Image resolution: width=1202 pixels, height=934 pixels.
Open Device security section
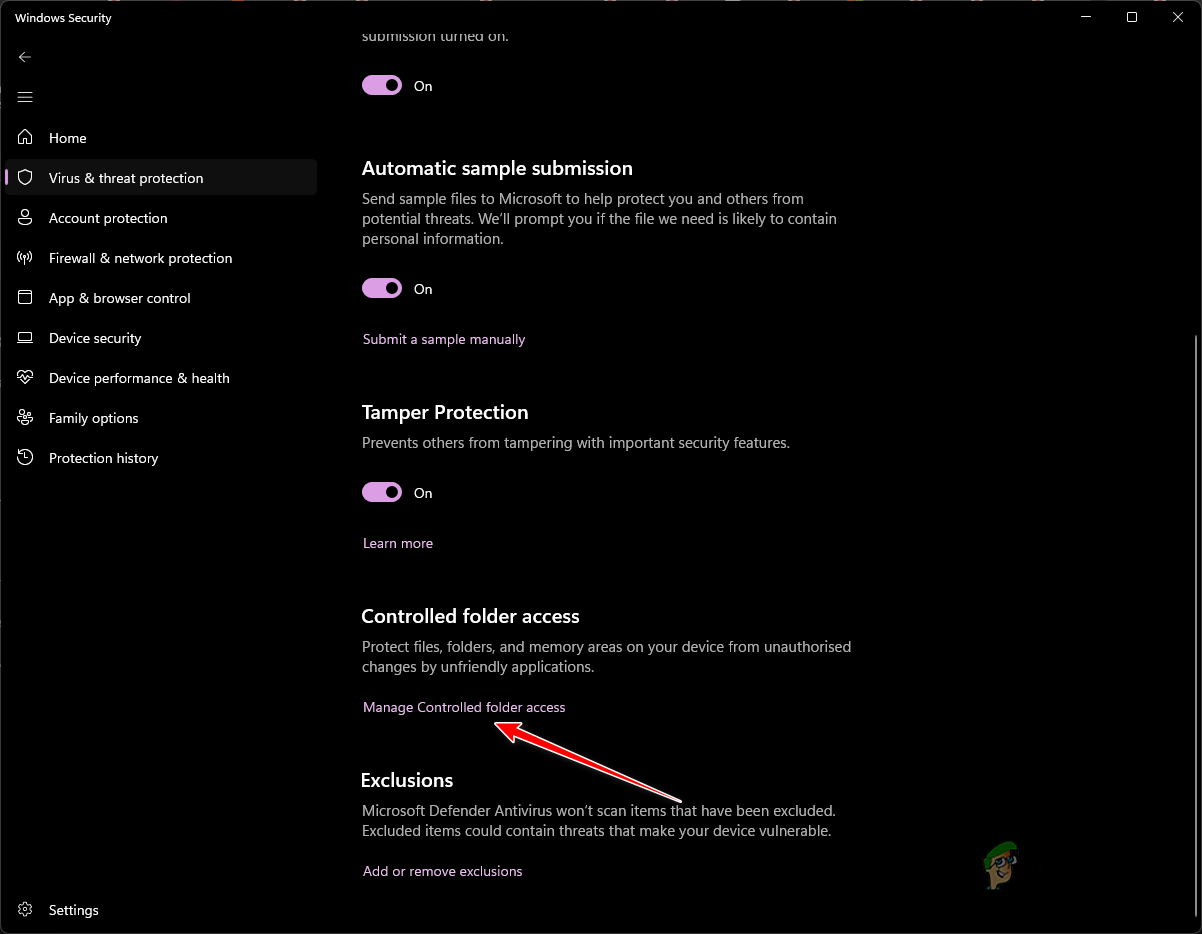tap(94, 337)
